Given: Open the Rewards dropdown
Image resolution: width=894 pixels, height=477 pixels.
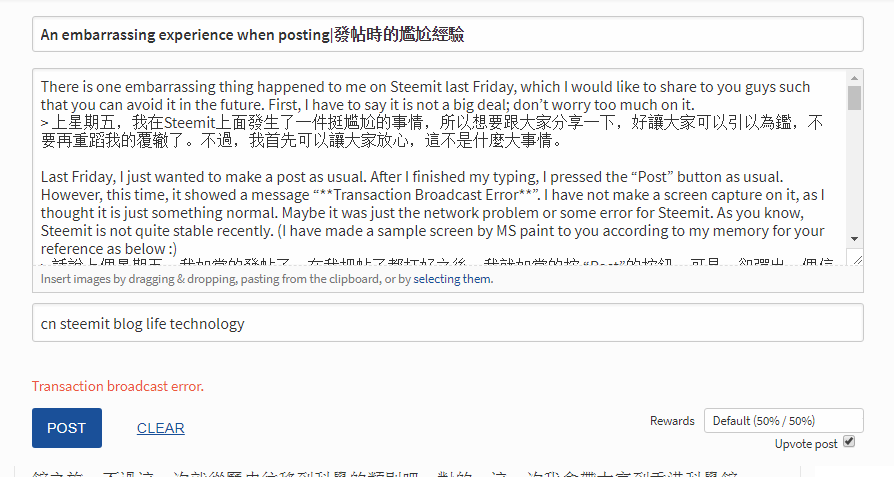Looking at the screenshot, I should tap(783, 421).
